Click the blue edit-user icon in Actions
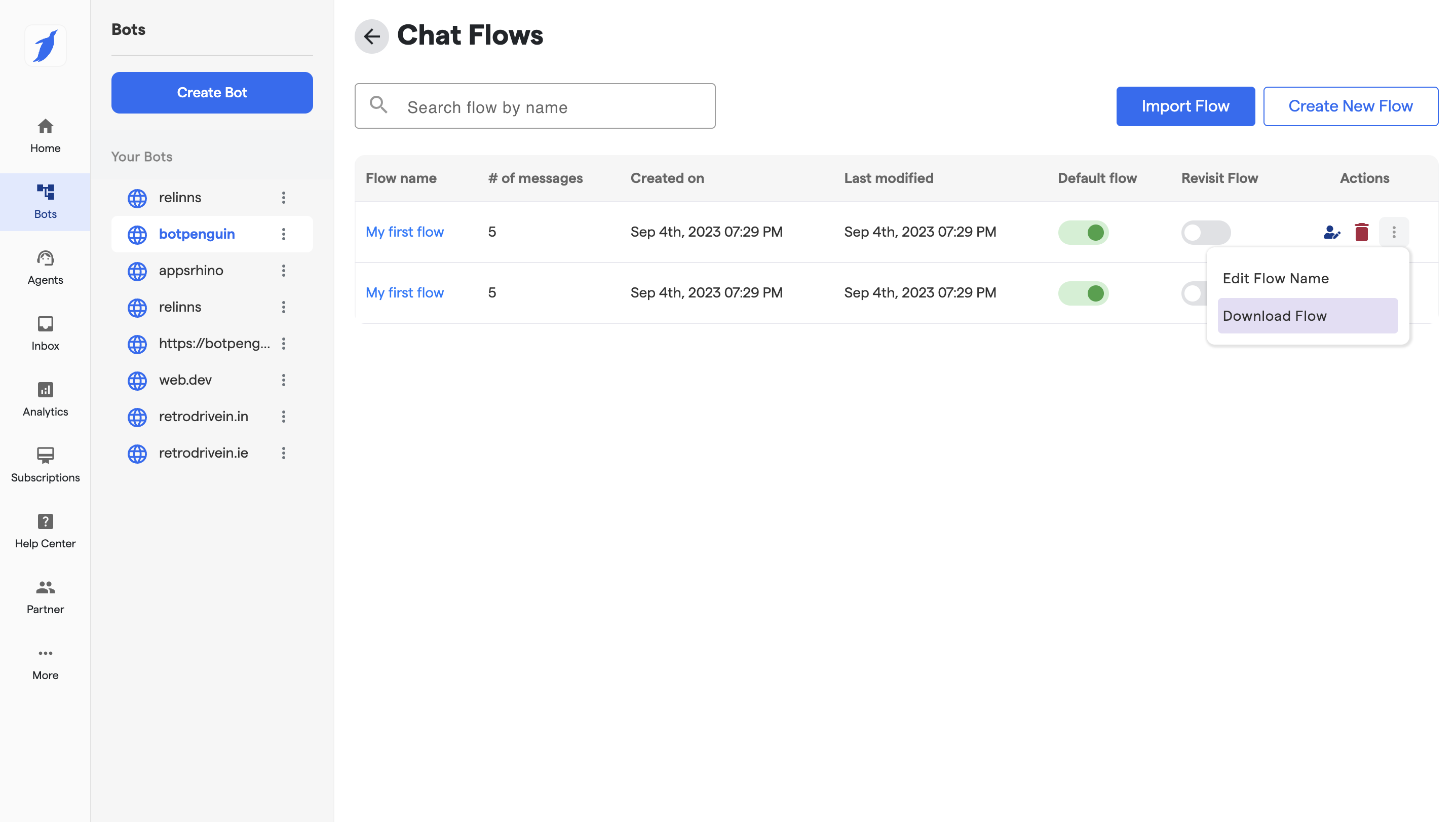 [x=1331, y=232]
